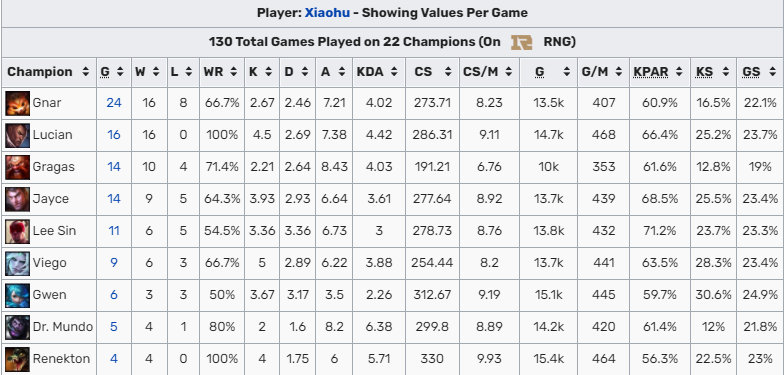
Task: Sort by KDA column arrows
Action: [394, 72]
